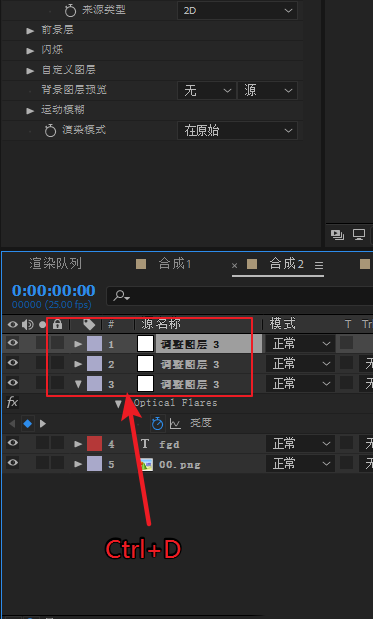
Task: Hide layer 1 调整图层 3 with its eye
Action: pyautogui.click(x=13, y=343)
